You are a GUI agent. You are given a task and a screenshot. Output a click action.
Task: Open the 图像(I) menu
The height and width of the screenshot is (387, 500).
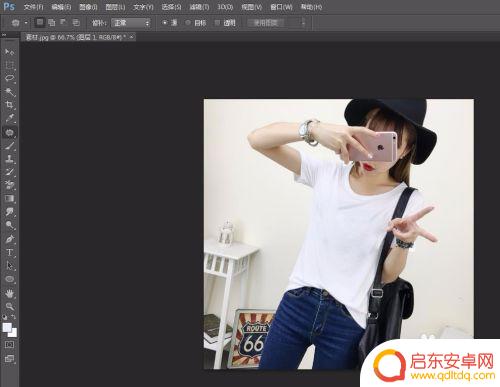pyautogui.click(x=88, y=7)
